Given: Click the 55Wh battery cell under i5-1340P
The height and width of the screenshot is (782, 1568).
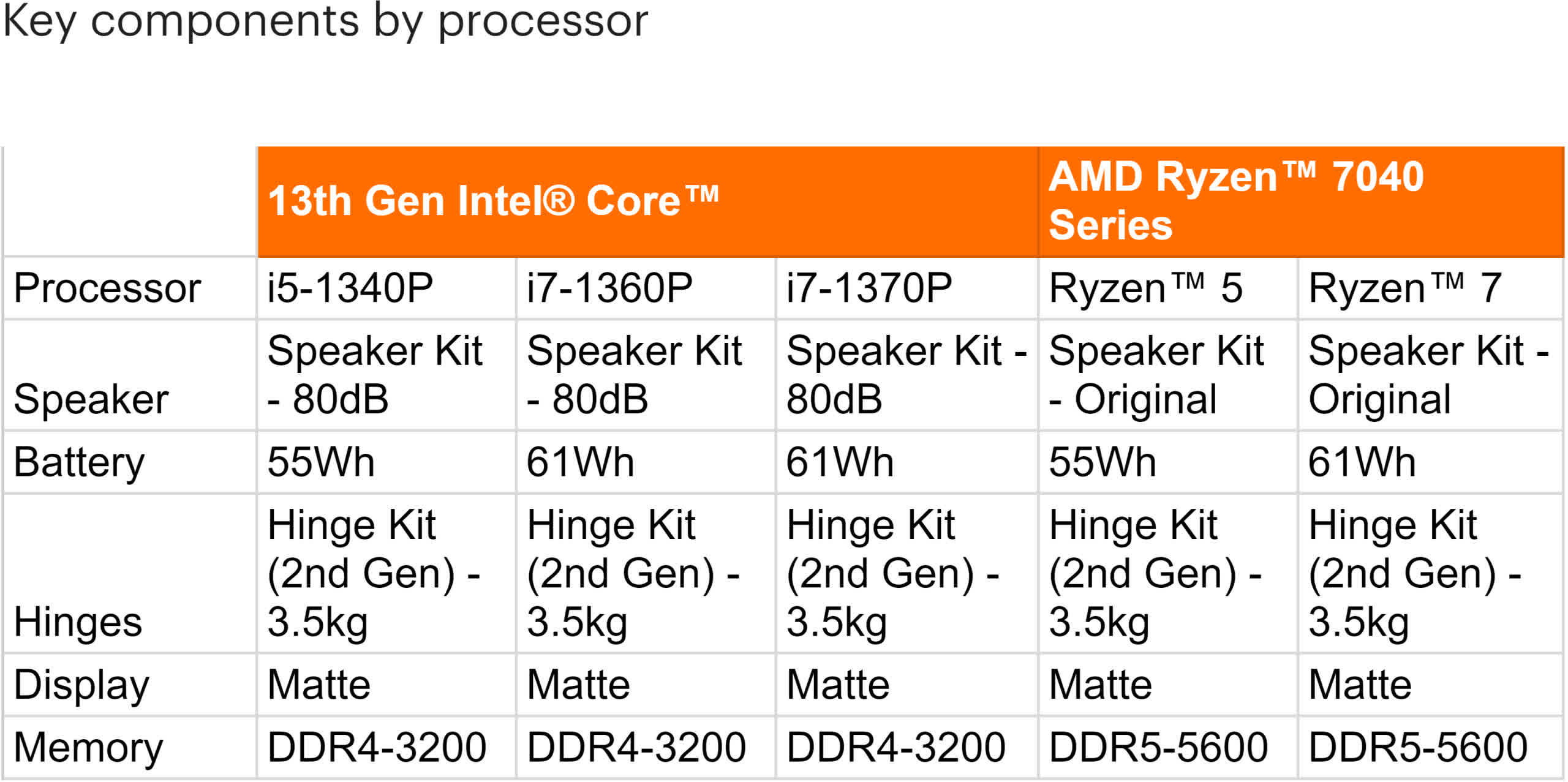Looking at the screenshot, I should (x=386, y=462).
